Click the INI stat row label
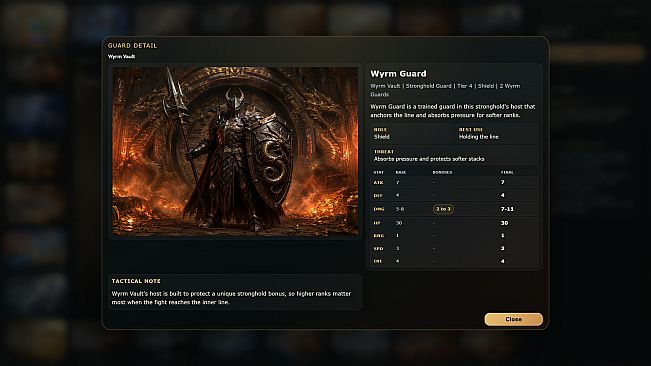The width and height of the screenshot is (651, 366). point(377,261)
